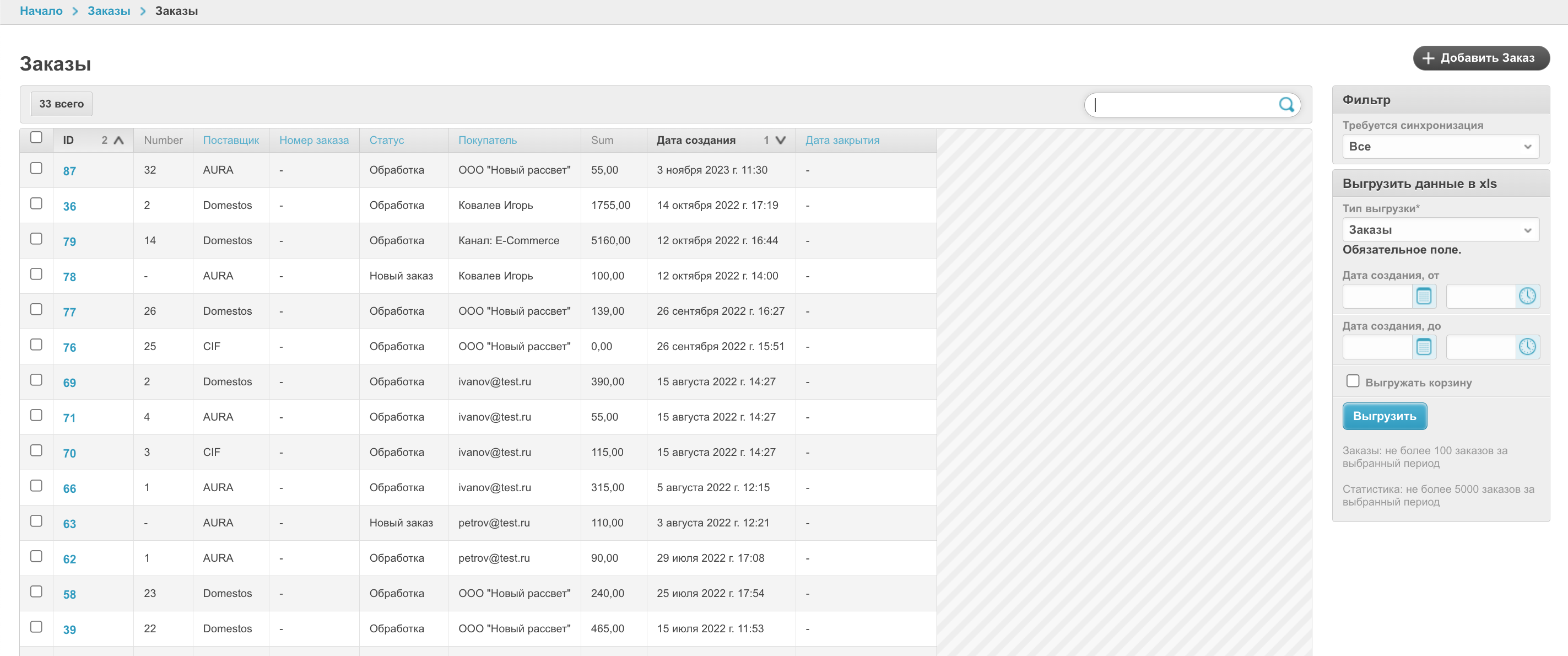The width and height of the screenshot is (1568, 656).
Task: Open calendar picker for 'Дата создания, от'
Action: (x=1423, y=297)
